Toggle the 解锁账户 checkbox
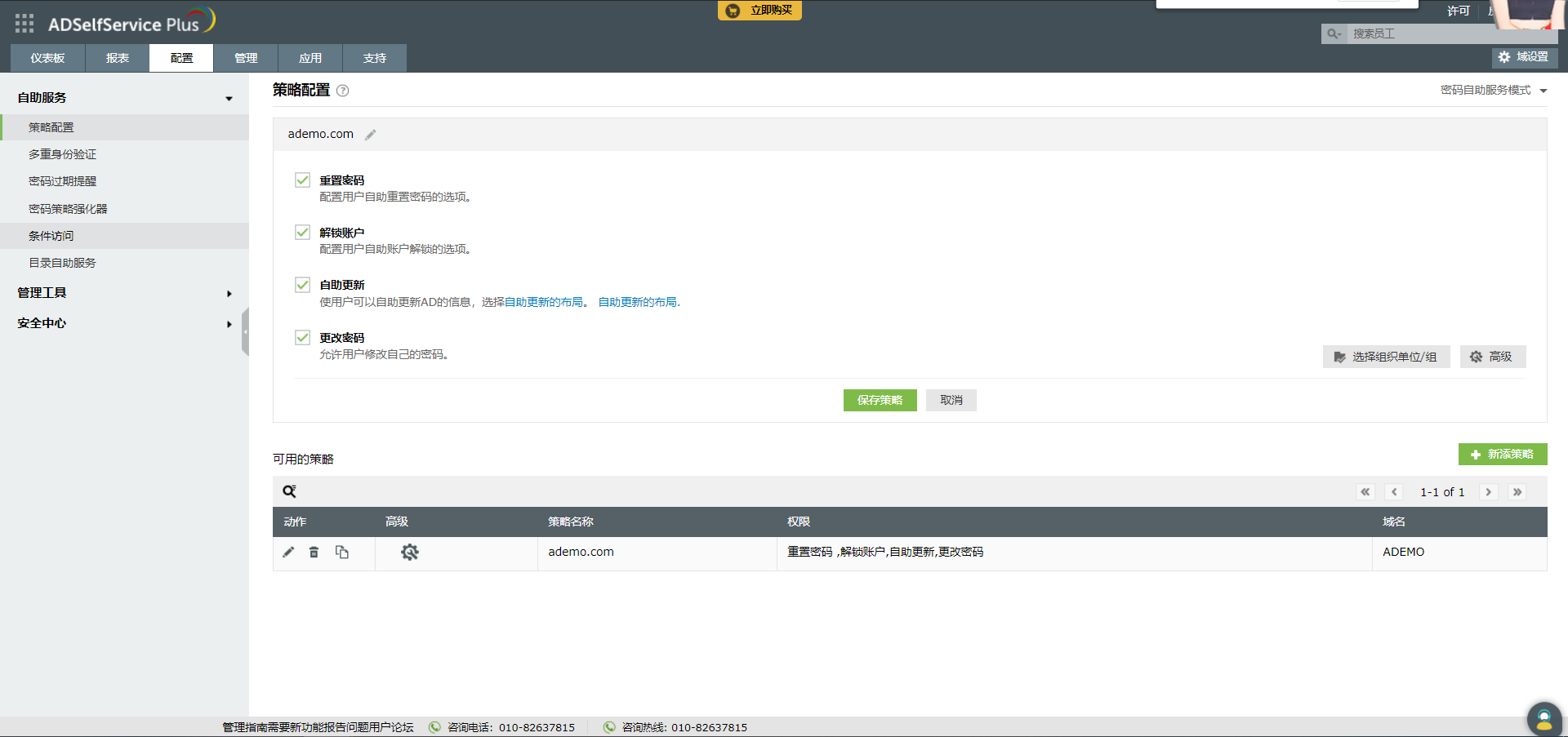The height and width of the screenshot is (737, 1568). click(302, 232)
